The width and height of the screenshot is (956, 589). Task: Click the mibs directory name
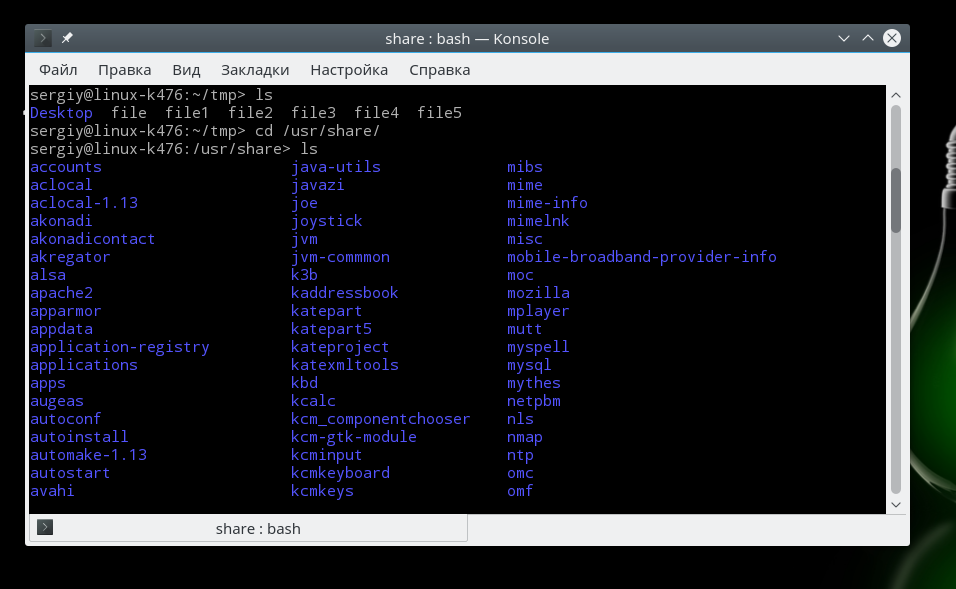pos(525,167)
